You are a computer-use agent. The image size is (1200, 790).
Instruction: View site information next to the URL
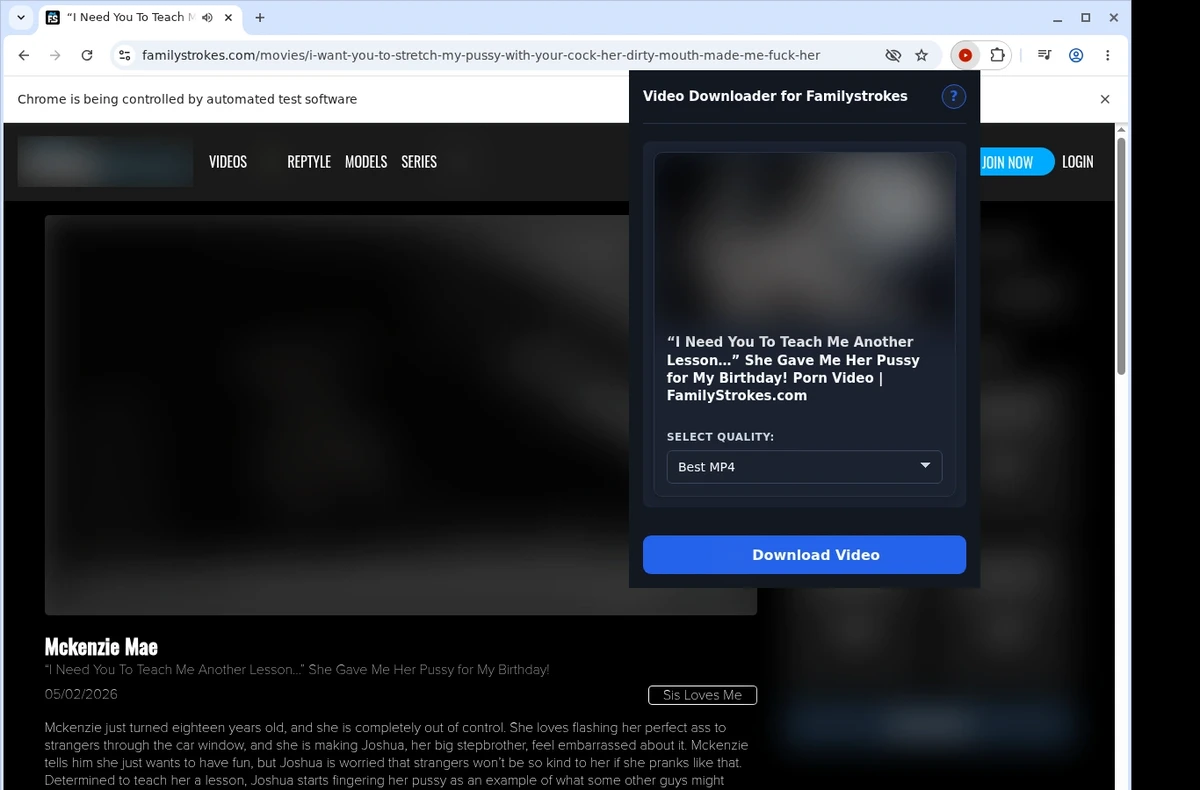click(124, 55)
